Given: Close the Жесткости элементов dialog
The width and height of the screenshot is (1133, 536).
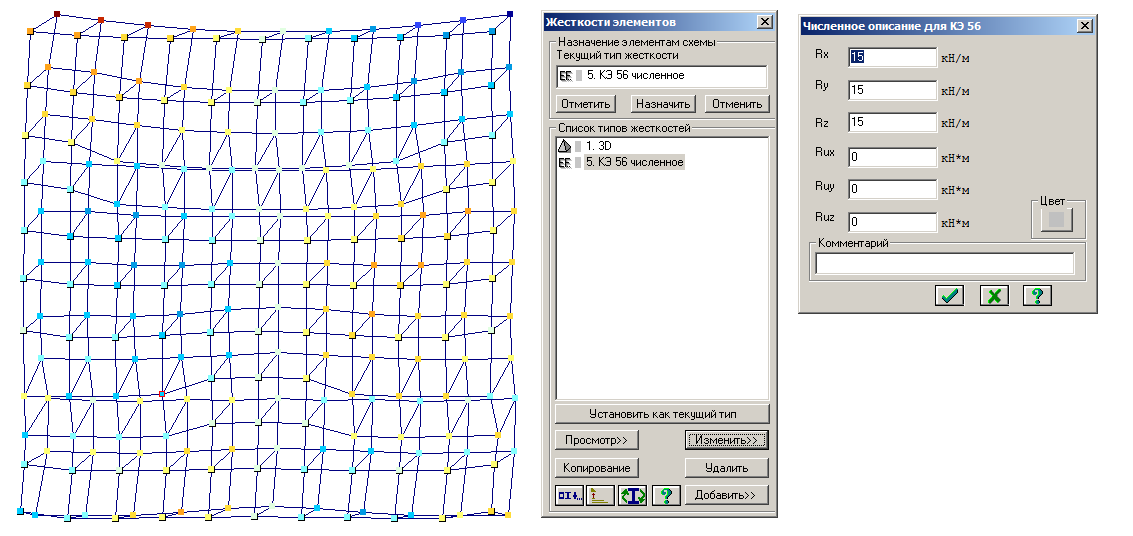Looking at the screenshot, I should point(764,22).
